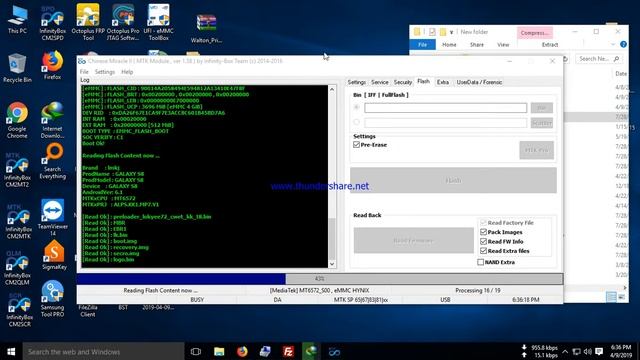Open InfinityBox CM2MT2 desktop shortcut
Image resolution: width=640 pixels, height=360 pixels.
click(x=17, y=170)
